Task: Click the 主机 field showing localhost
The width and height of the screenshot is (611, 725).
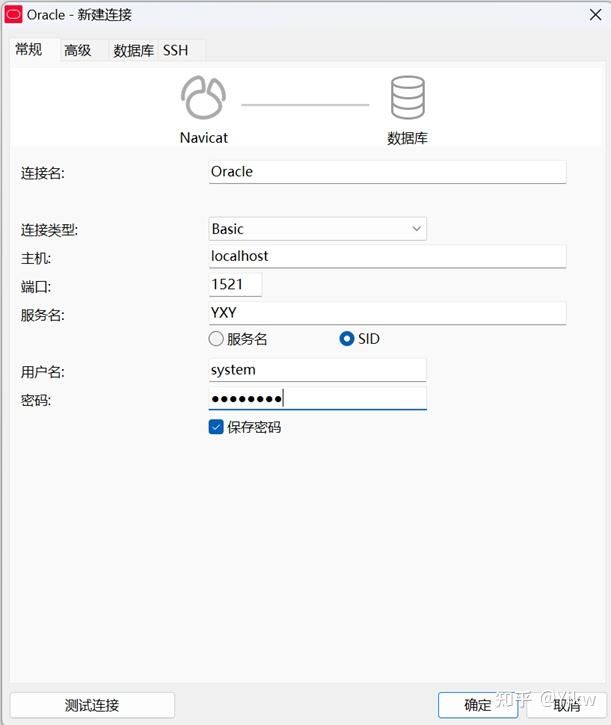Action: 387,256
